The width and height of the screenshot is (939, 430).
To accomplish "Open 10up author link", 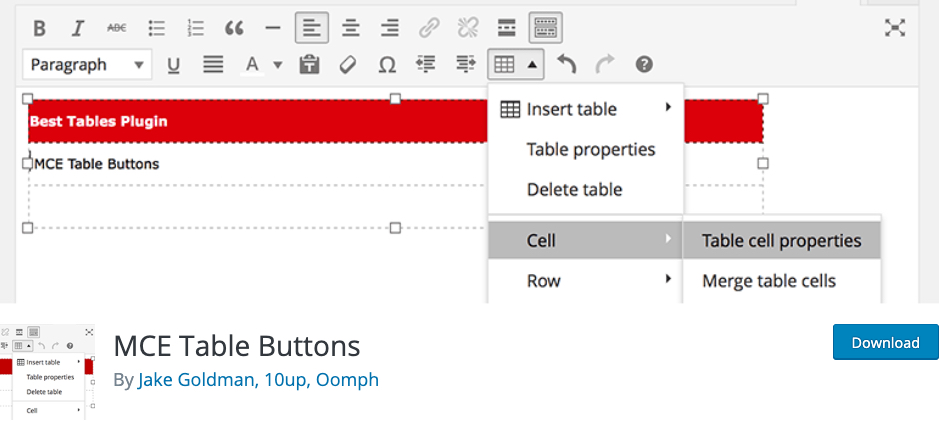I will (283, 380).
